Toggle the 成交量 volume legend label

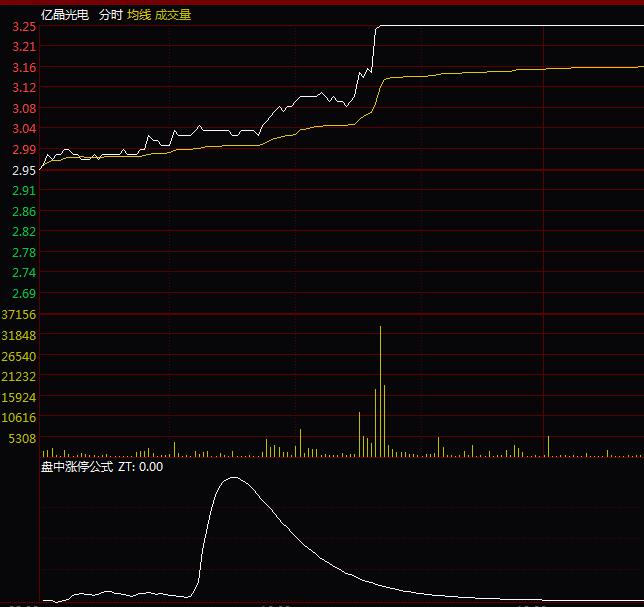173,15
